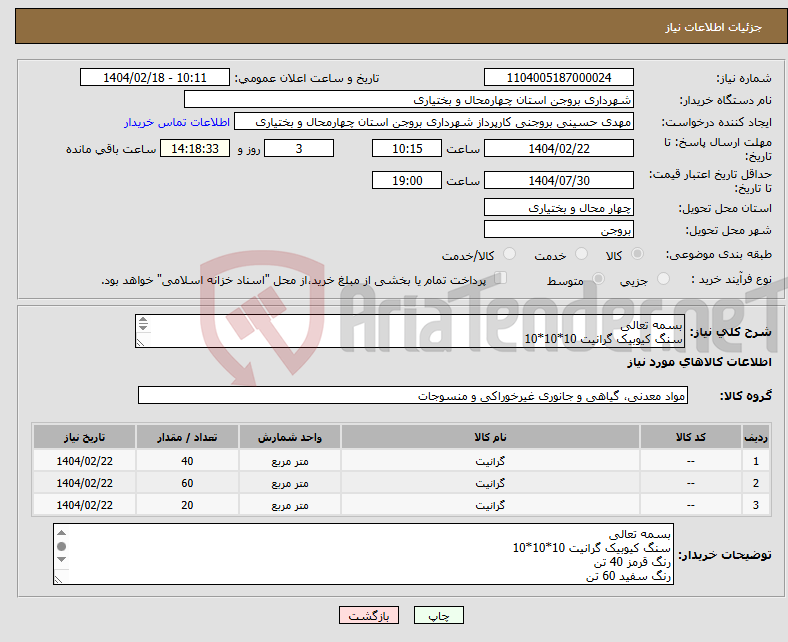Click the تاریخ نیاز column header

(x=84, y=437)
